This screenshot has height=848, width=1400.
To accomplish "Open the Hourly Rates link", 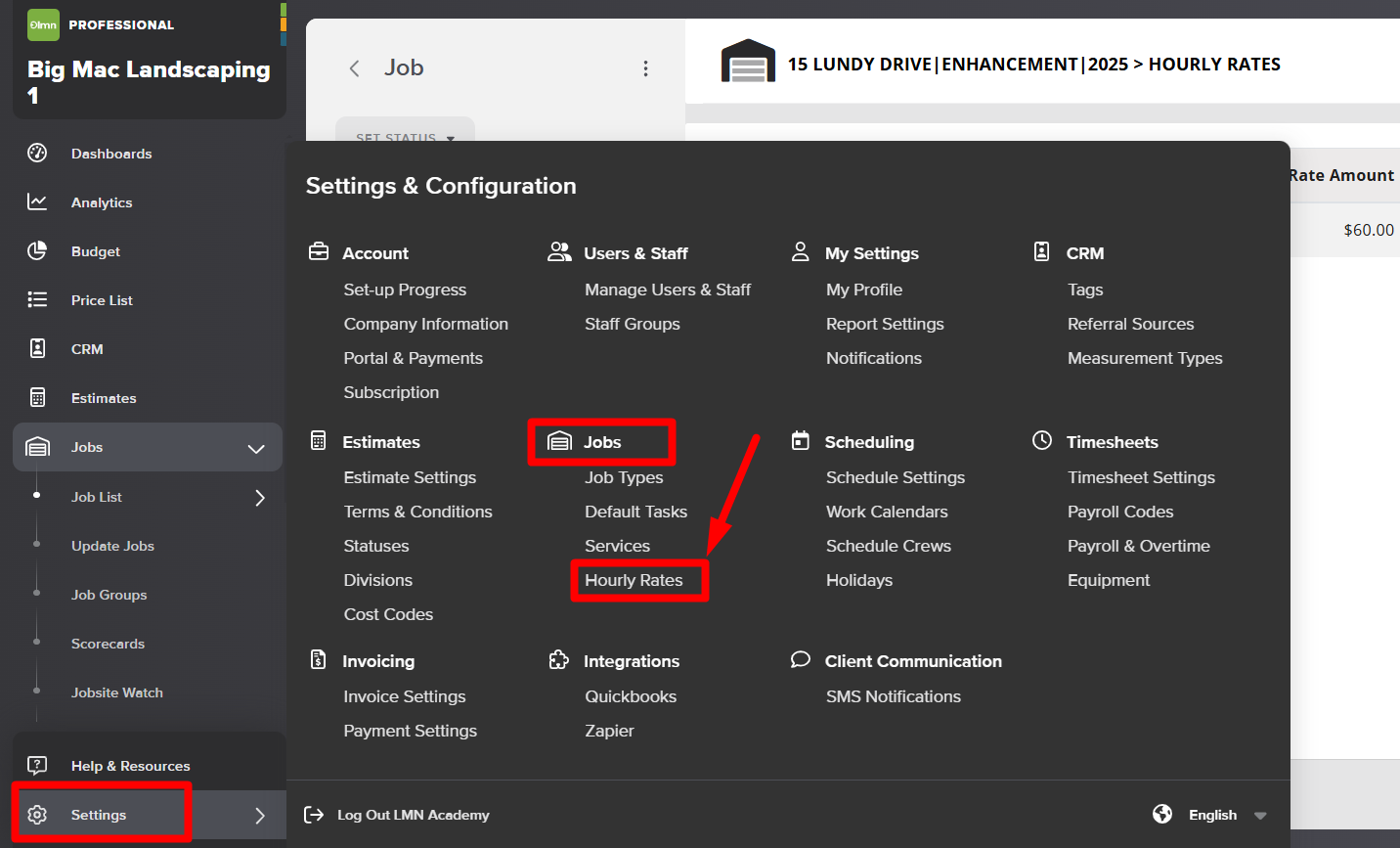I will pos(634,580).
